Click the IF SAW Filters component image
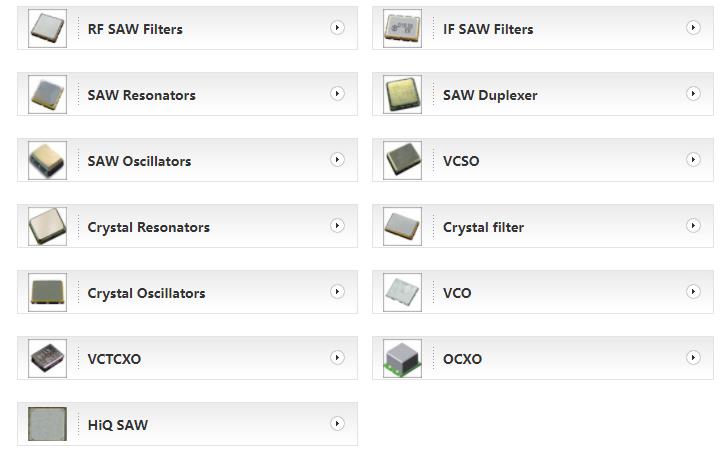 (403, 29)
